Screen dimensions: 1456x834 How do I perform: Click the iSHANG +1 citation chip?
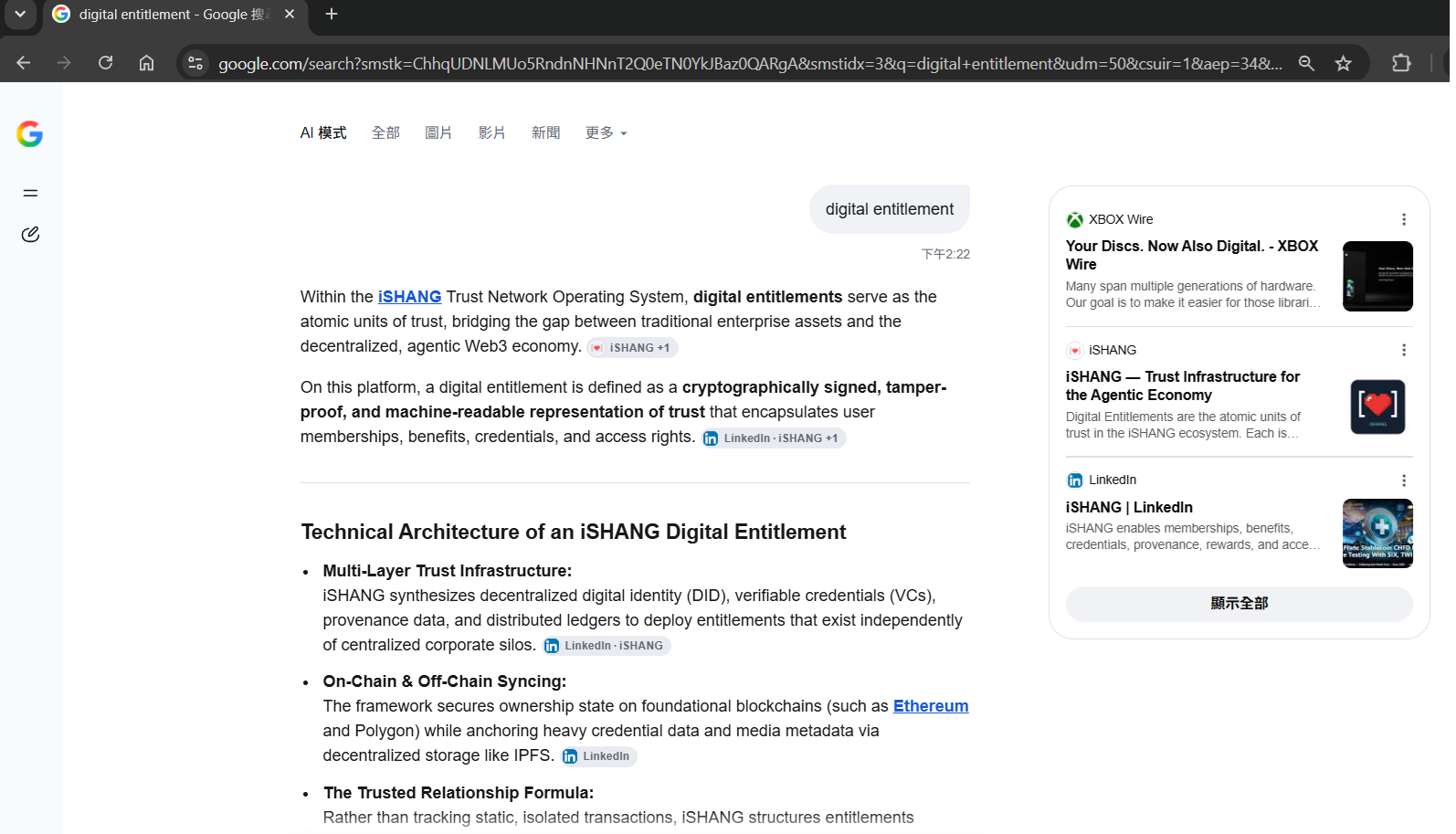point(632,348)
